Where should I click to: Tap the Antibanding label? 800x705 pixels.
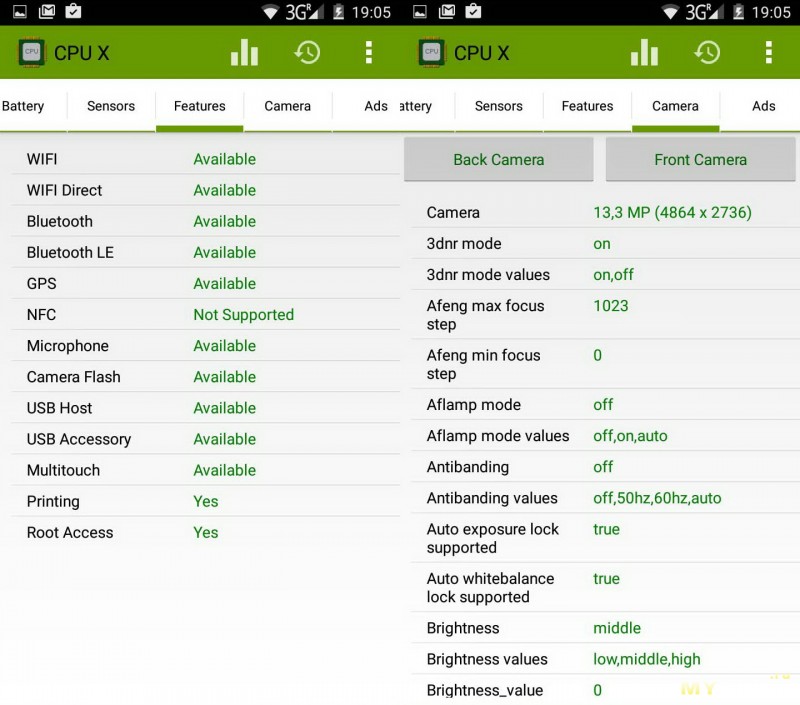[468, 467]
